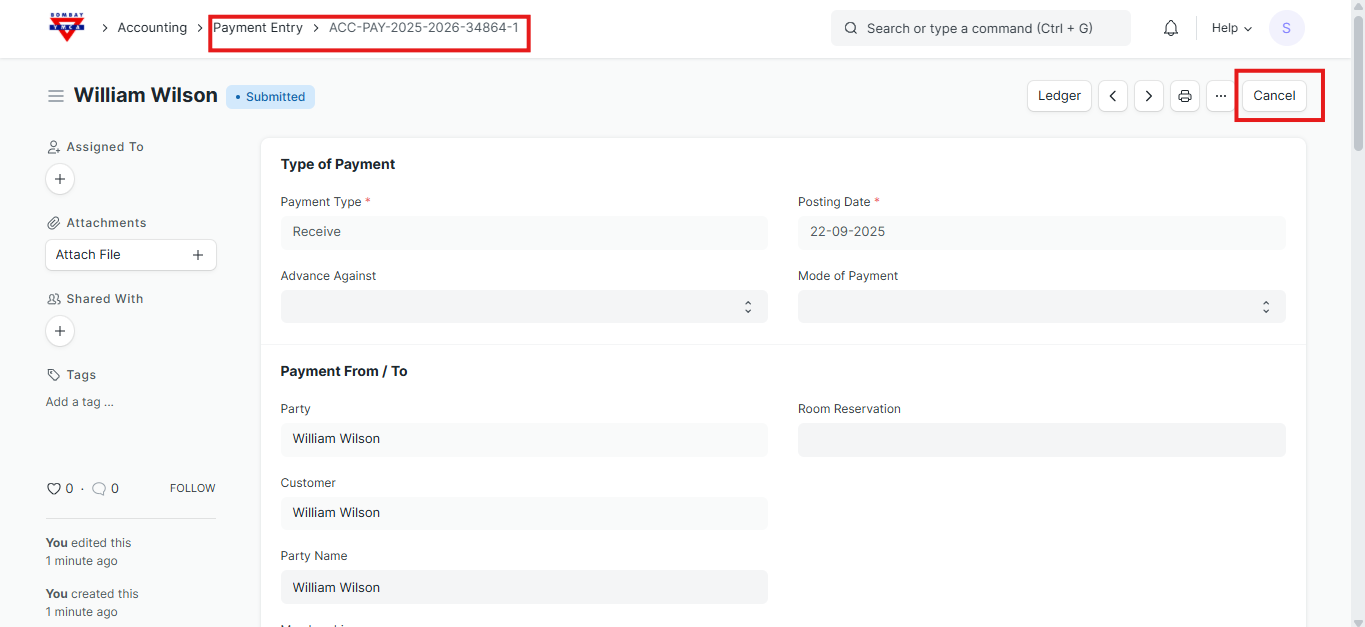
Task: Click the FOLLOW link
Action: tap(192, 489)
